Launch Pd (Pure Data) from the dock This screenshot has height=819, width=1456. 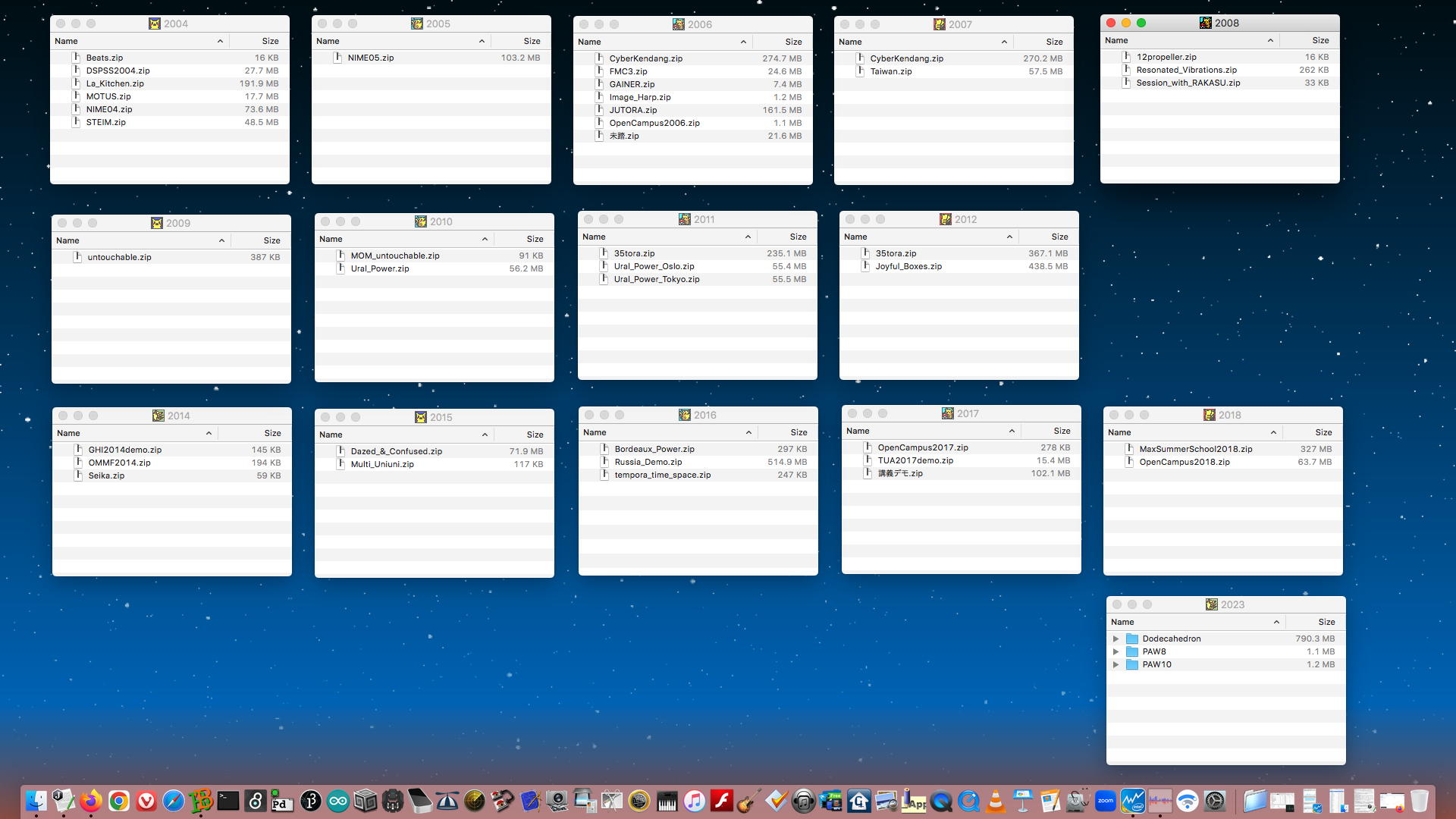tap(283, 801)
